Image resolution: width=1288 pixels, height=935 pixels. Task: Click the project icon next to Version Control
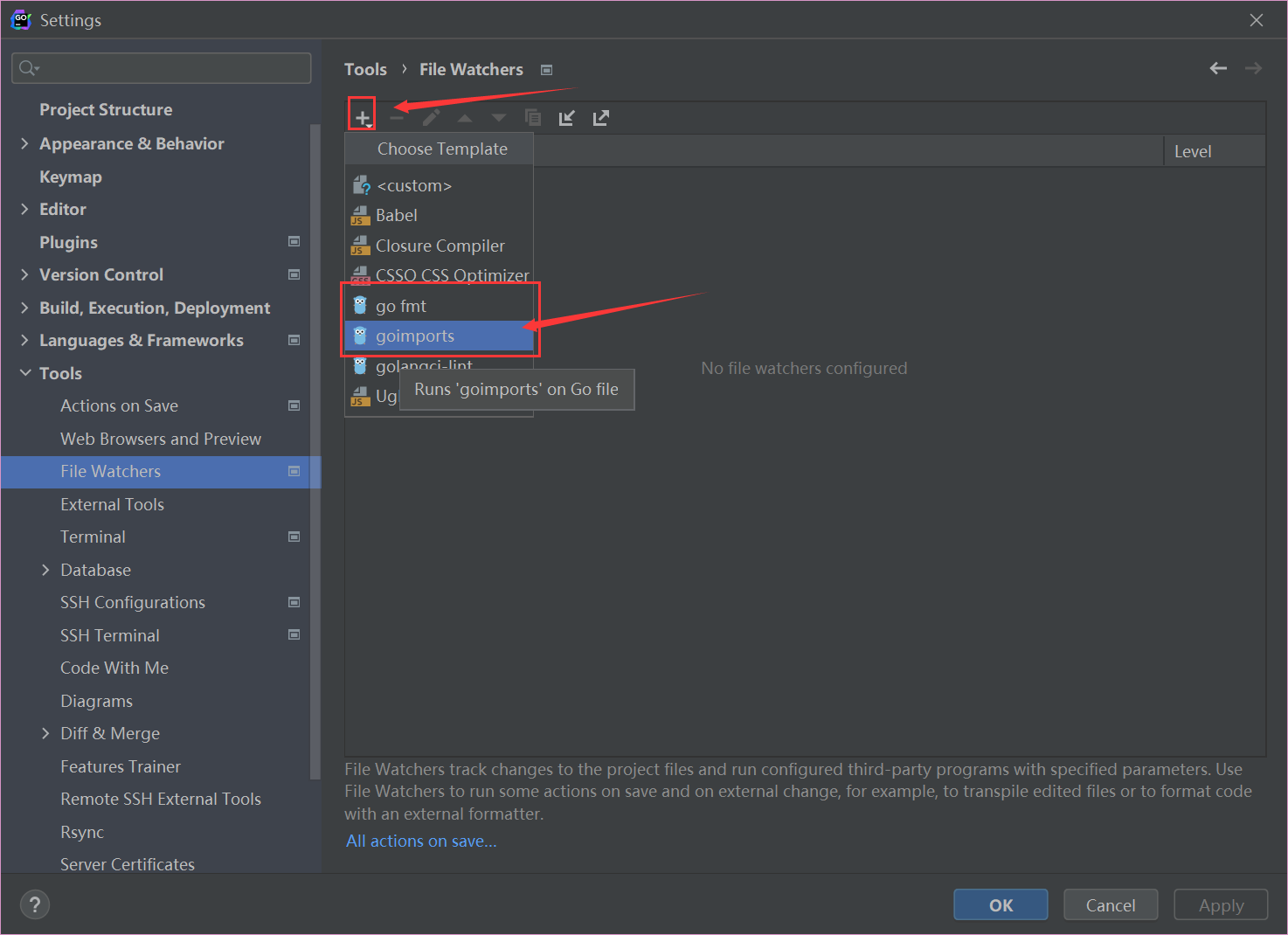[x=294, y=274]
